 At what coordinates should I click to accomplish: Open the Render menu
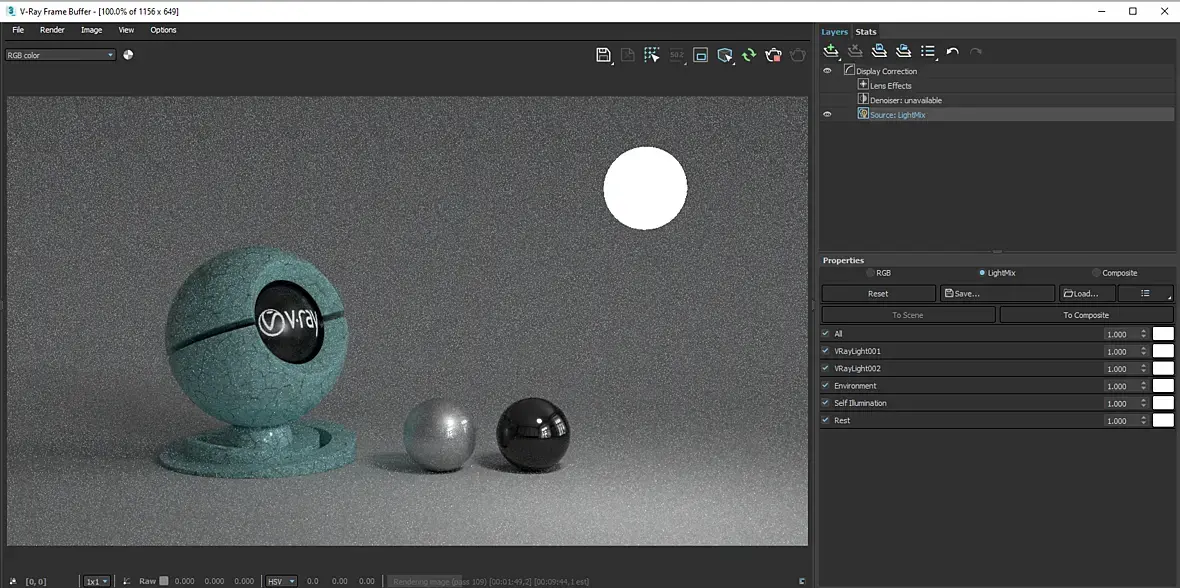[52, 30]
